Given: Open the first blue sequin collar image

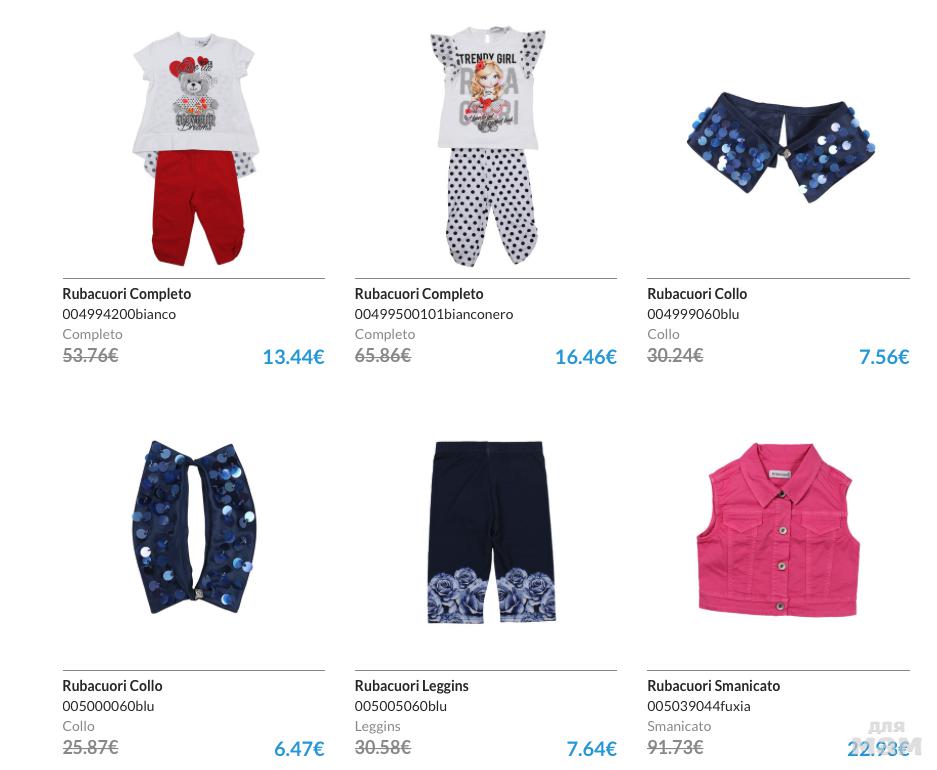Looking at the screenshot, I should [780, 148].
